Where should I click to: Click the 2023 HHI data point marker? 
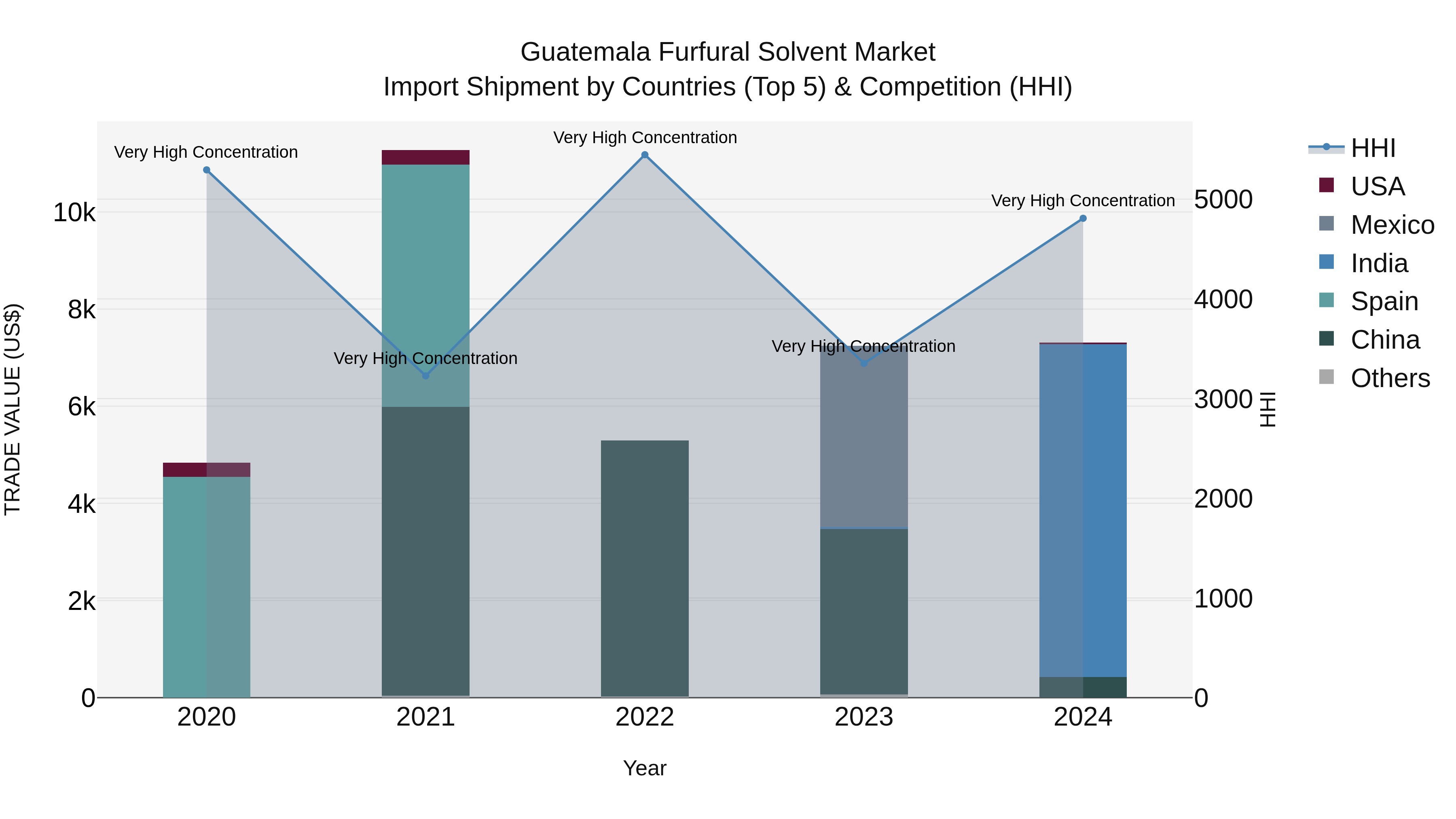[863, 363]
